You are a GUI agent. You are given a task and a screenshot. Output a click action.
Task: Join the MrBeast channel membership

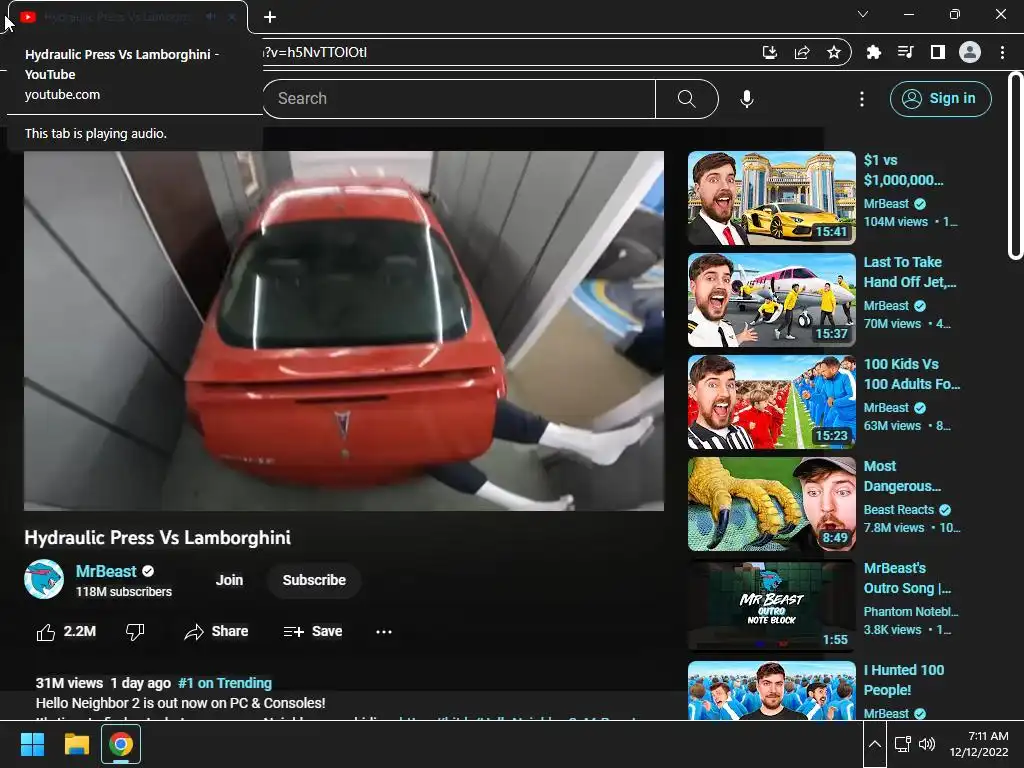229,580
